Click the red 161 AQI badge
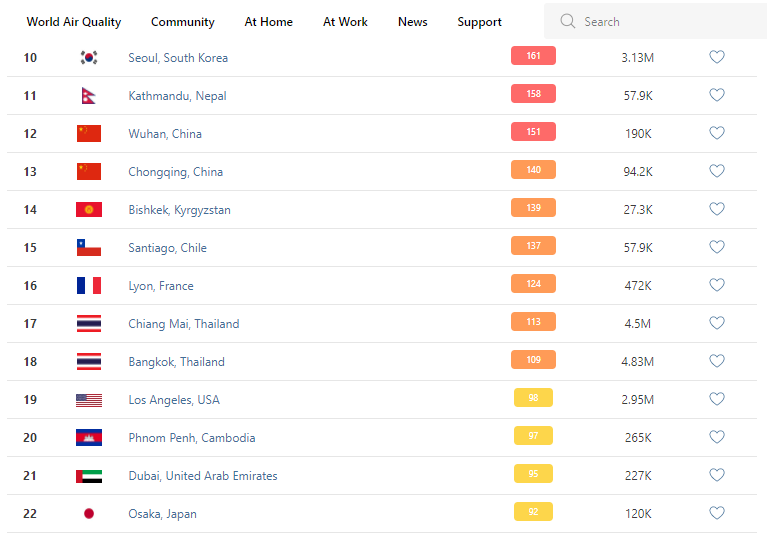767x537 pixels. (533, 56)
